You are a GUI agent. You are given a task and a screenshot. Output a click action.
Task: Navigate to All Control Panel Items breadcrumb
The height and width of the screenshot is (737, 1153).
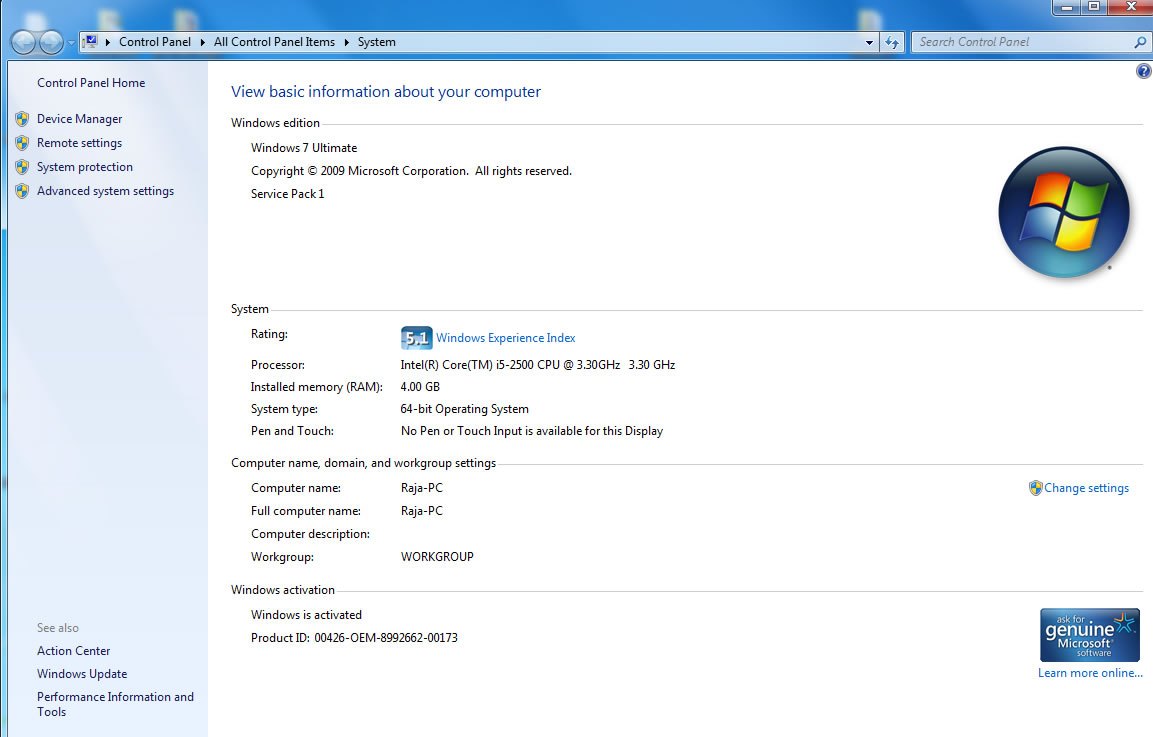[274, 42]
